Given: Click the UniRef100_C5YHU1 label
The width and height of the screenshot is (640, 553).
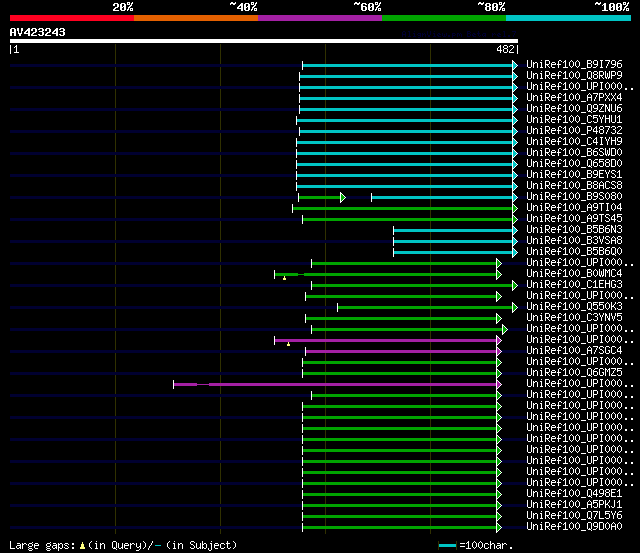Looking at the screenshot, I should point(574,120).
